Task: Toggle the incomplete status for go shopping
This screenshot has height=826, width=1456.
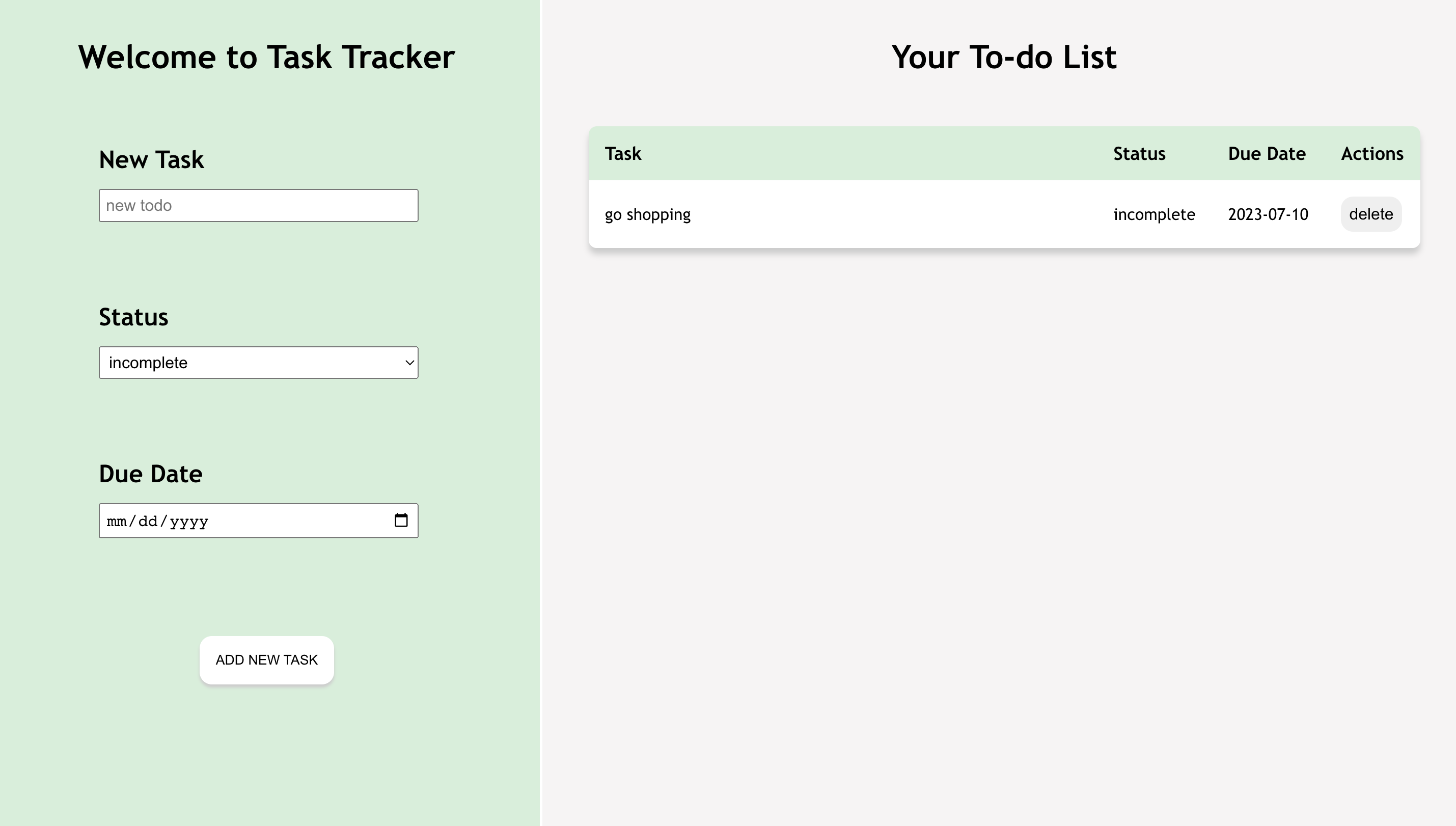Action: [x=1153, y=213]
